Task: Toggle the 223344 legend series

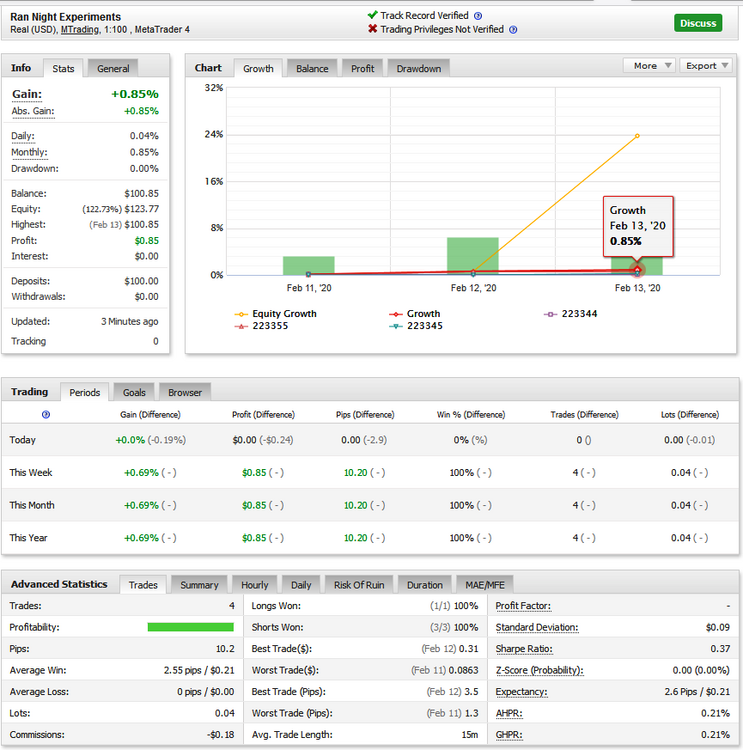Action: point(571,314)
